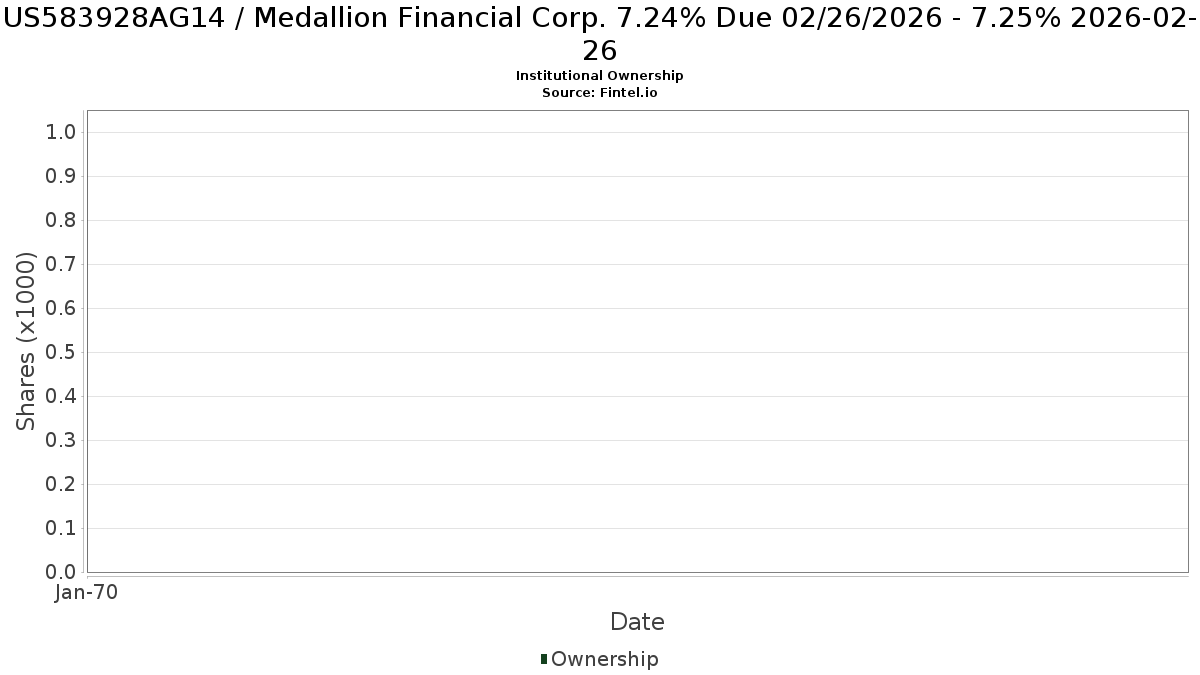Click the Jan-70 x-axis tick label

coord(87,593)
